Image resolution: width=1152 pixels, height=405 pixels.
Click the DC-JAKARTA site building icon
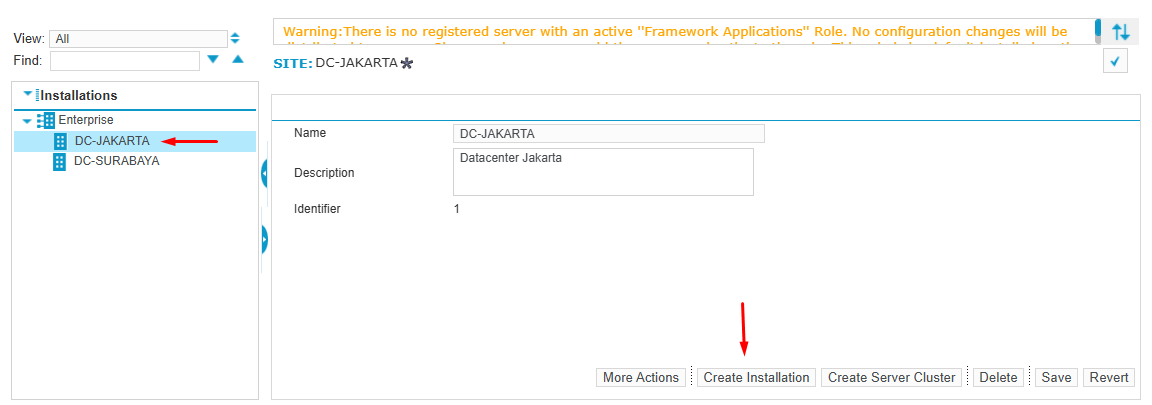pyautogui.click(x=60, y=141)
